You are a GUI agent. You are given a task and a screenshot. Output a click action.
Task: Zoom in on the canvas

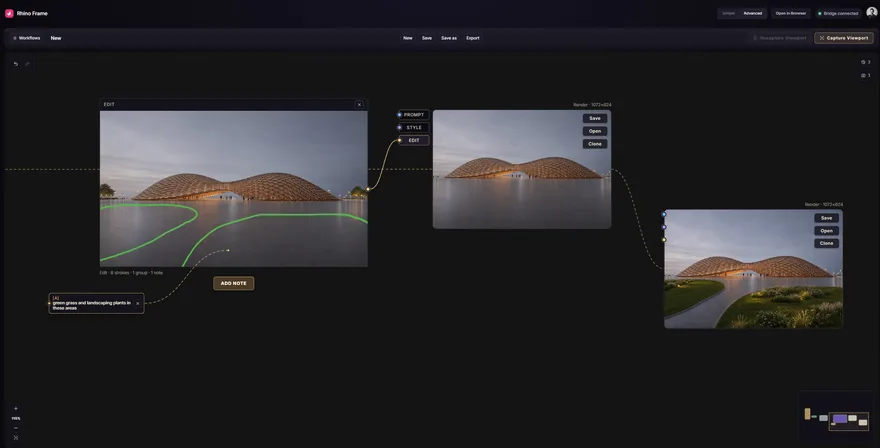coord(16,409)
